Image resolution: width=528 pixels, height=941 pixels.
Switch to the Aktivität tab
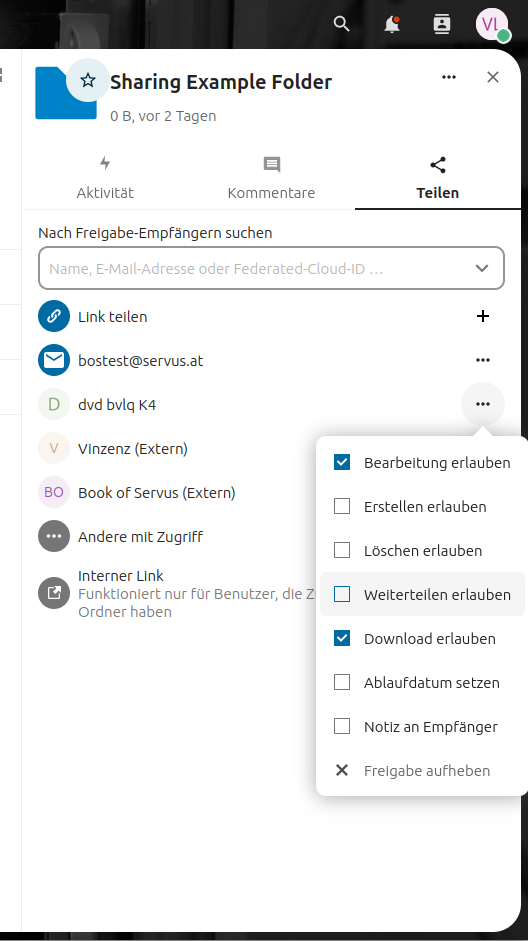point(105,178)
